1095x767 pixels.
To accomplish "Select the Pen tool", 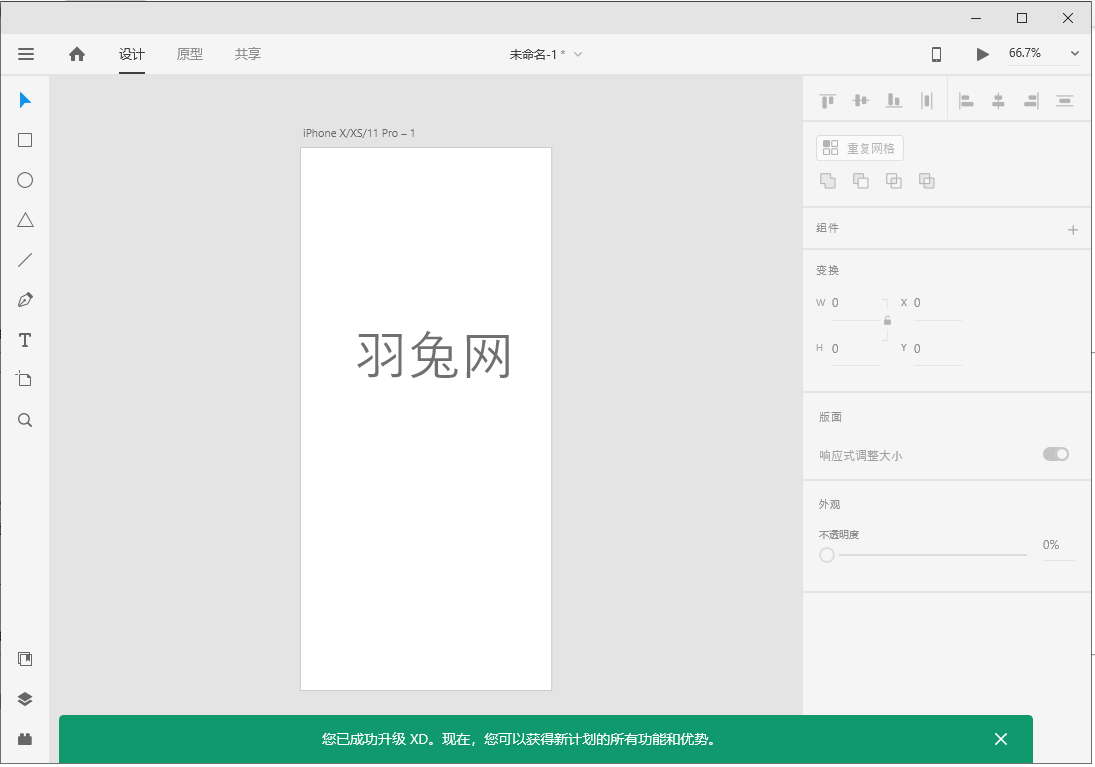I will pyautogui.click(x=25, y=300).
